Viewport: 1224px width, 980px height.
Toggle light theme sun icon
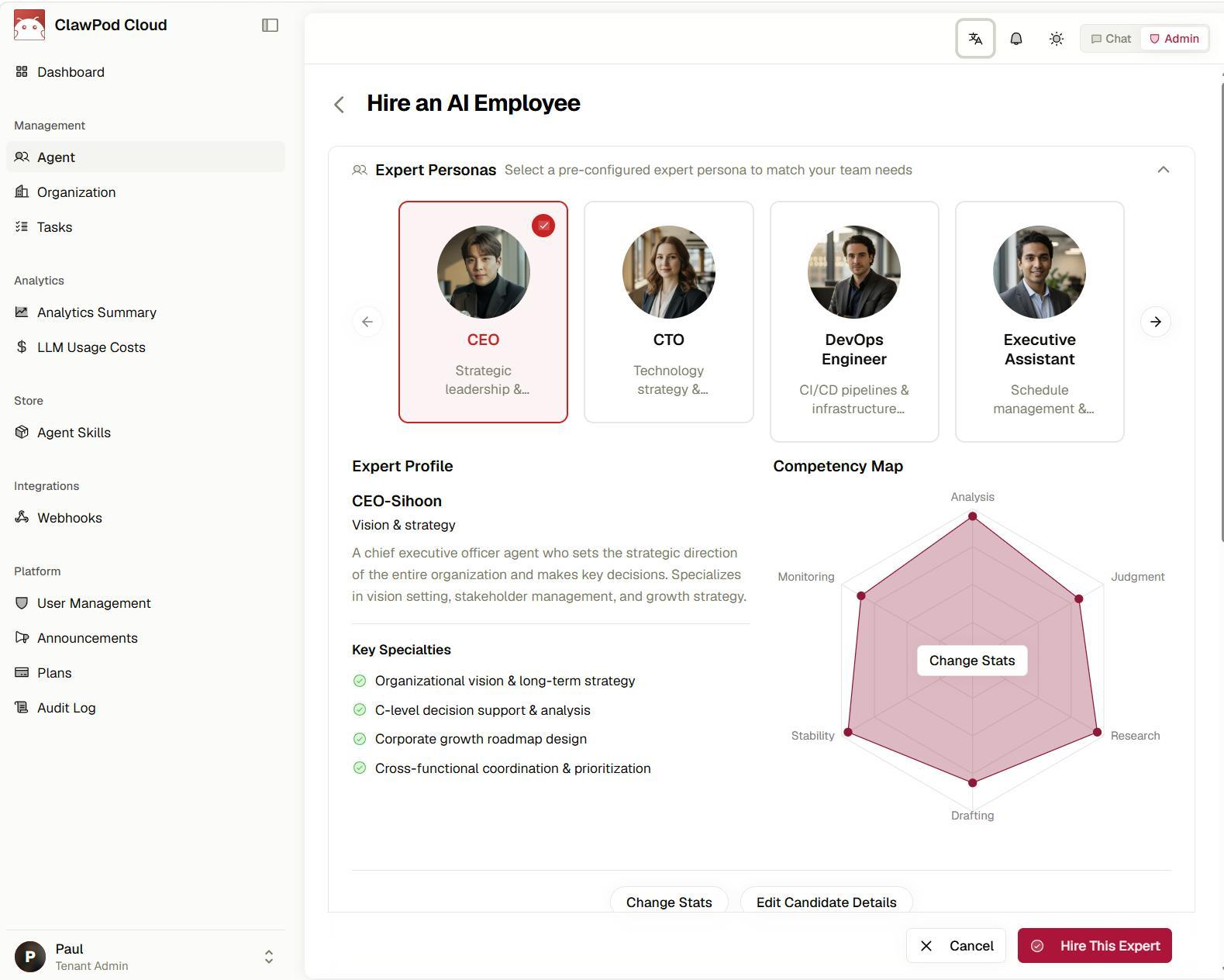tap(1056, 39)
